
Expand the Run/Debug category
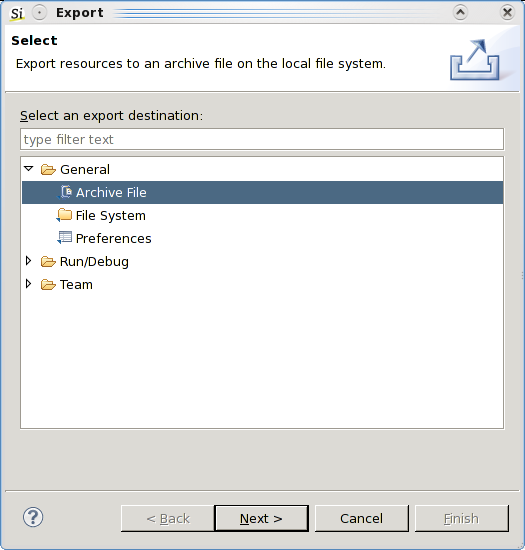[29, 261]
